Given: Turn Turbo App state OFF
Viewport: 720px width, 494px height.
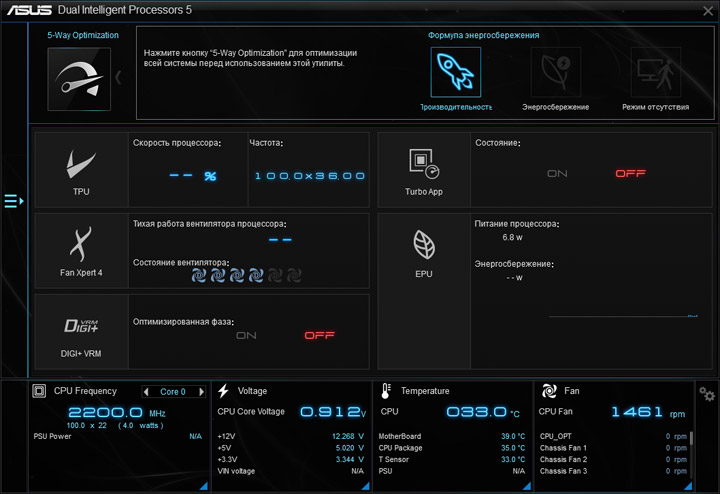Looking at the screenshot, I should [x=630, y=174].
